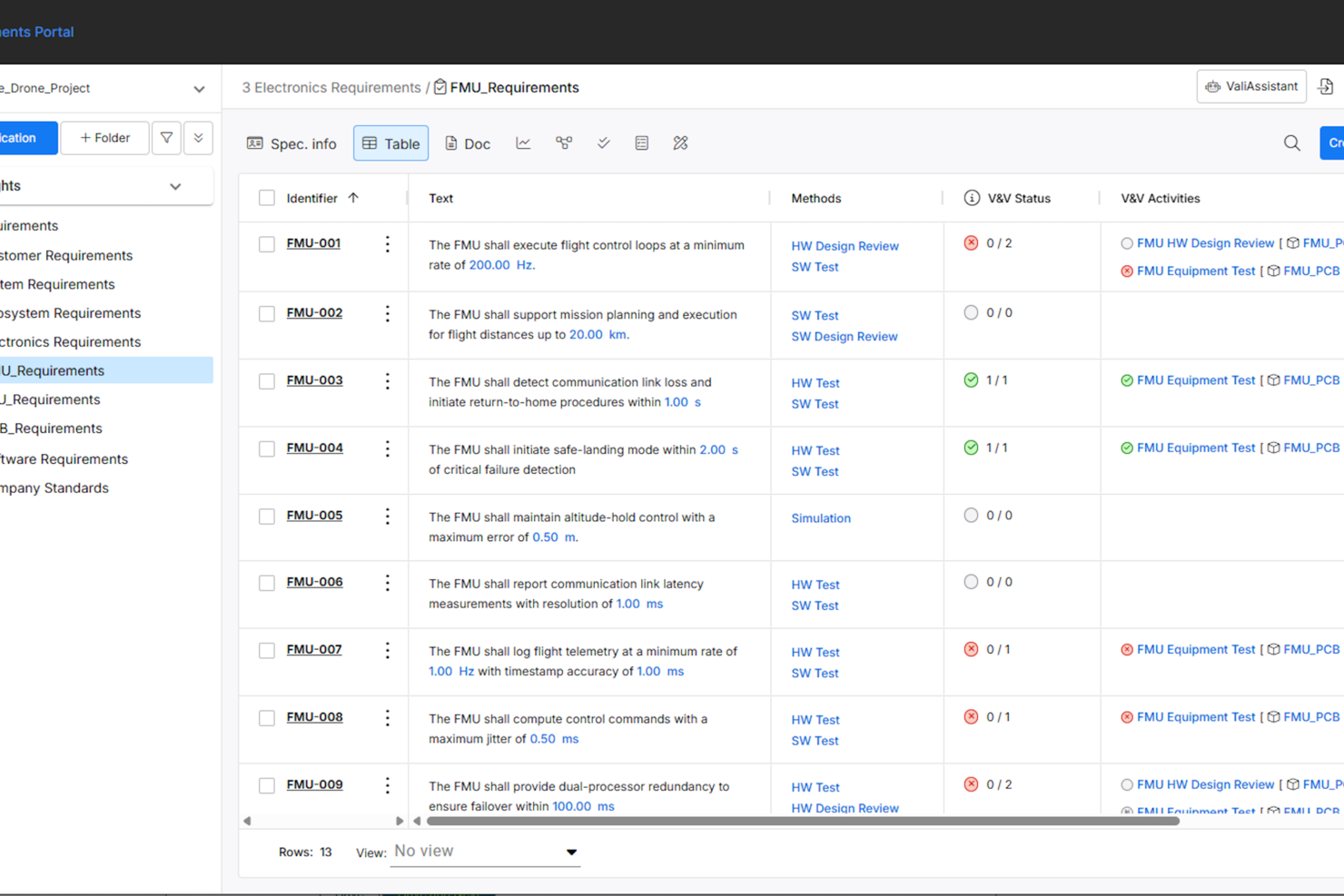The width and height of the screenshot is (1344, 896).
Task: Open the three-dot menu for FMU-001
Action: [x=387, y=243]
